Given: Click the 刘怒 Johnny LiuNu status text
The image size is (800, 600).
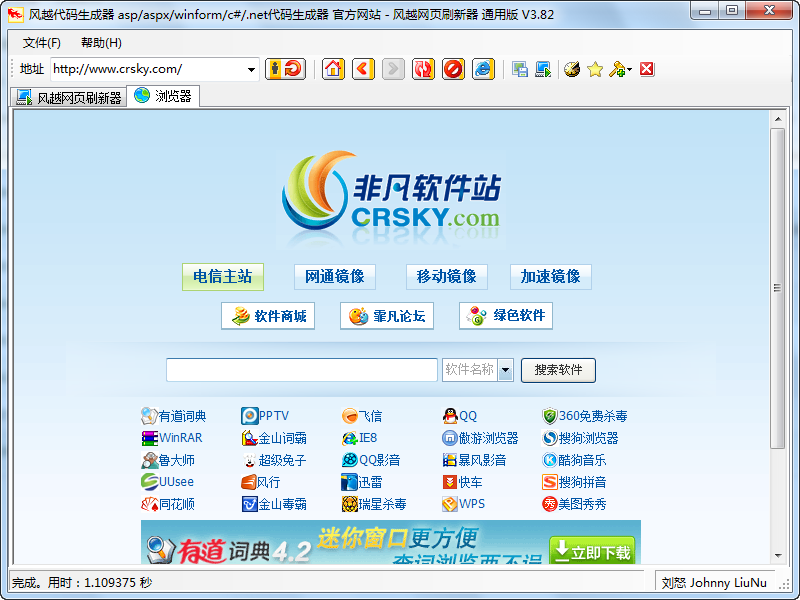Looking at the screenshot, I should pyautogui.click(x=714, y=583).
